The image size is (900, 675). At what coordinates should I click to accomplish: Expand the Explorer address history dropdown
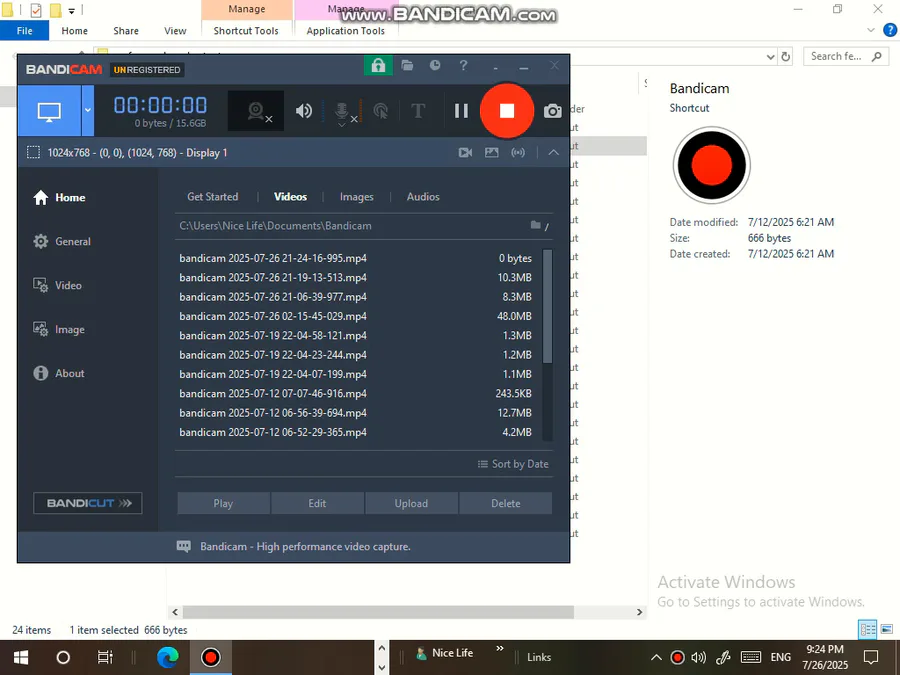(x=771, y=57)
